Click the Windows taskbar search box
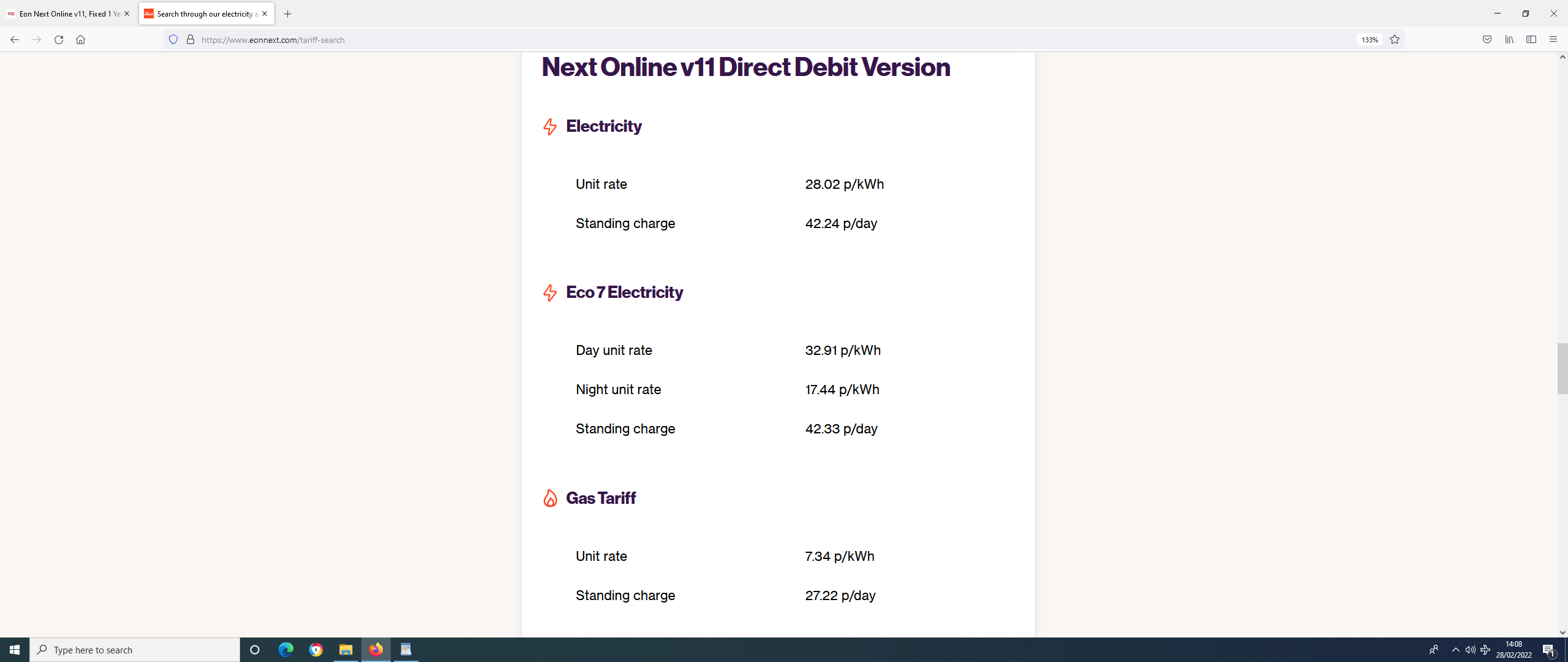Viewport: 1568px width, 662px height. (x=135, y=650)
